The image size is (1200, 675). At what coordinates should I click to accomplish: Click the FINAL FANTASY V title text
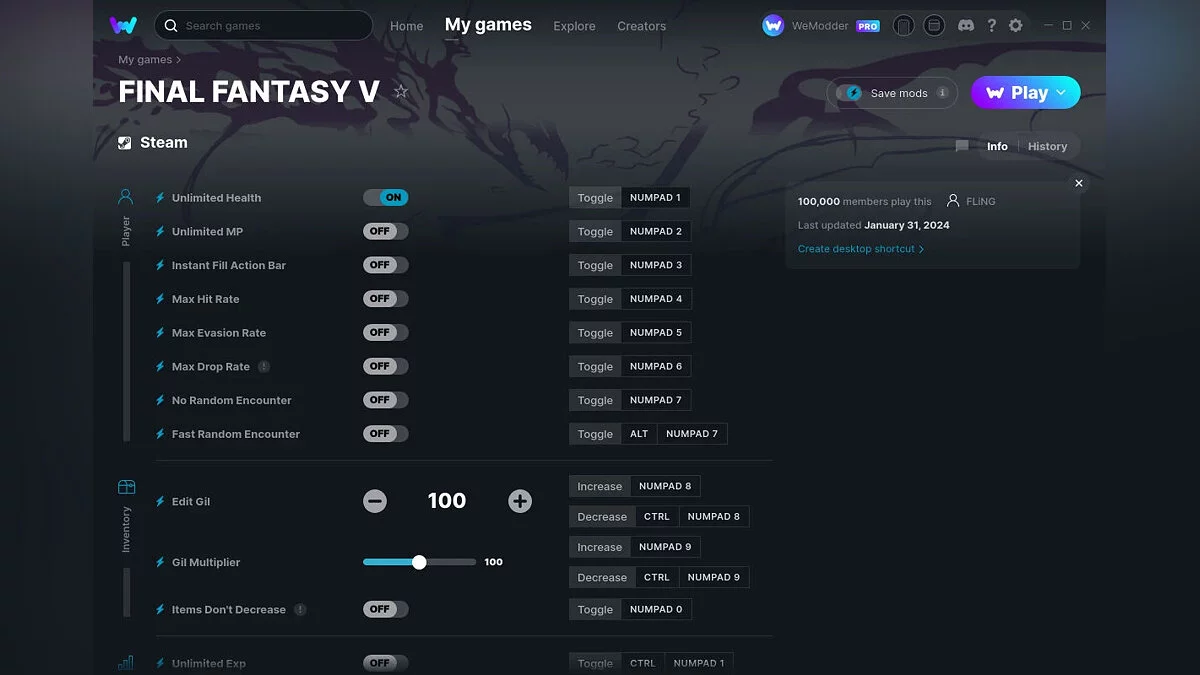point(249,92)
